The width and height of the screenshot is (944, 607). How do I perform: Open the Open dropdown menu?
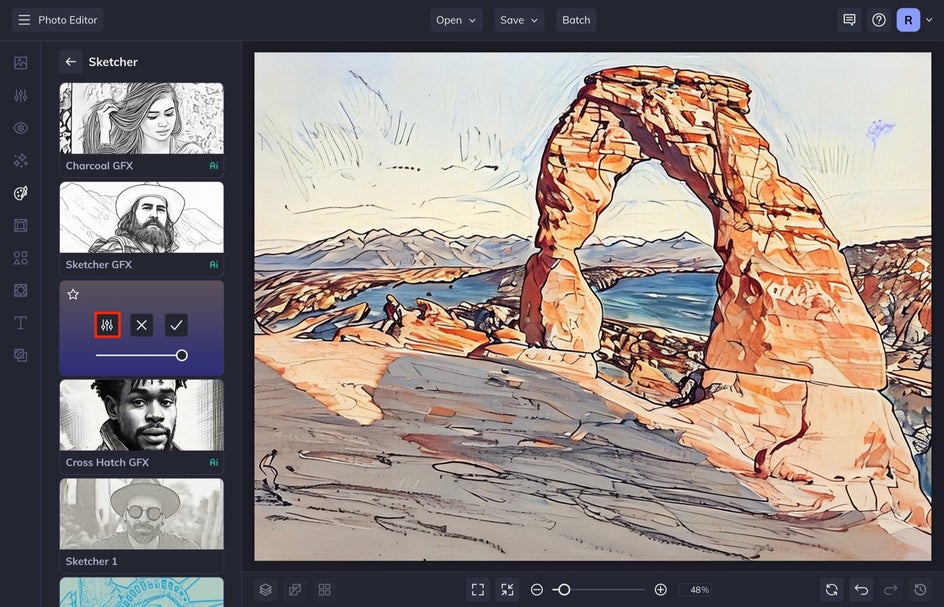pos(456,20)
